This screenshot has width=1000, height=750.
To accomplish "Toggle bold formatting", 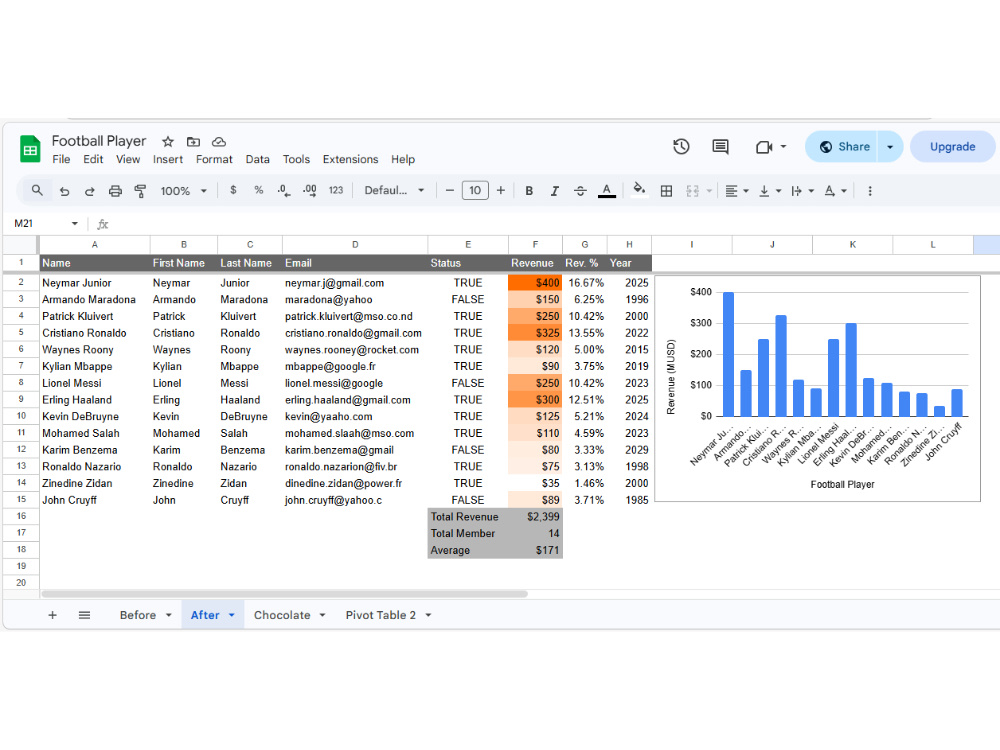I will tap(529, 191).
